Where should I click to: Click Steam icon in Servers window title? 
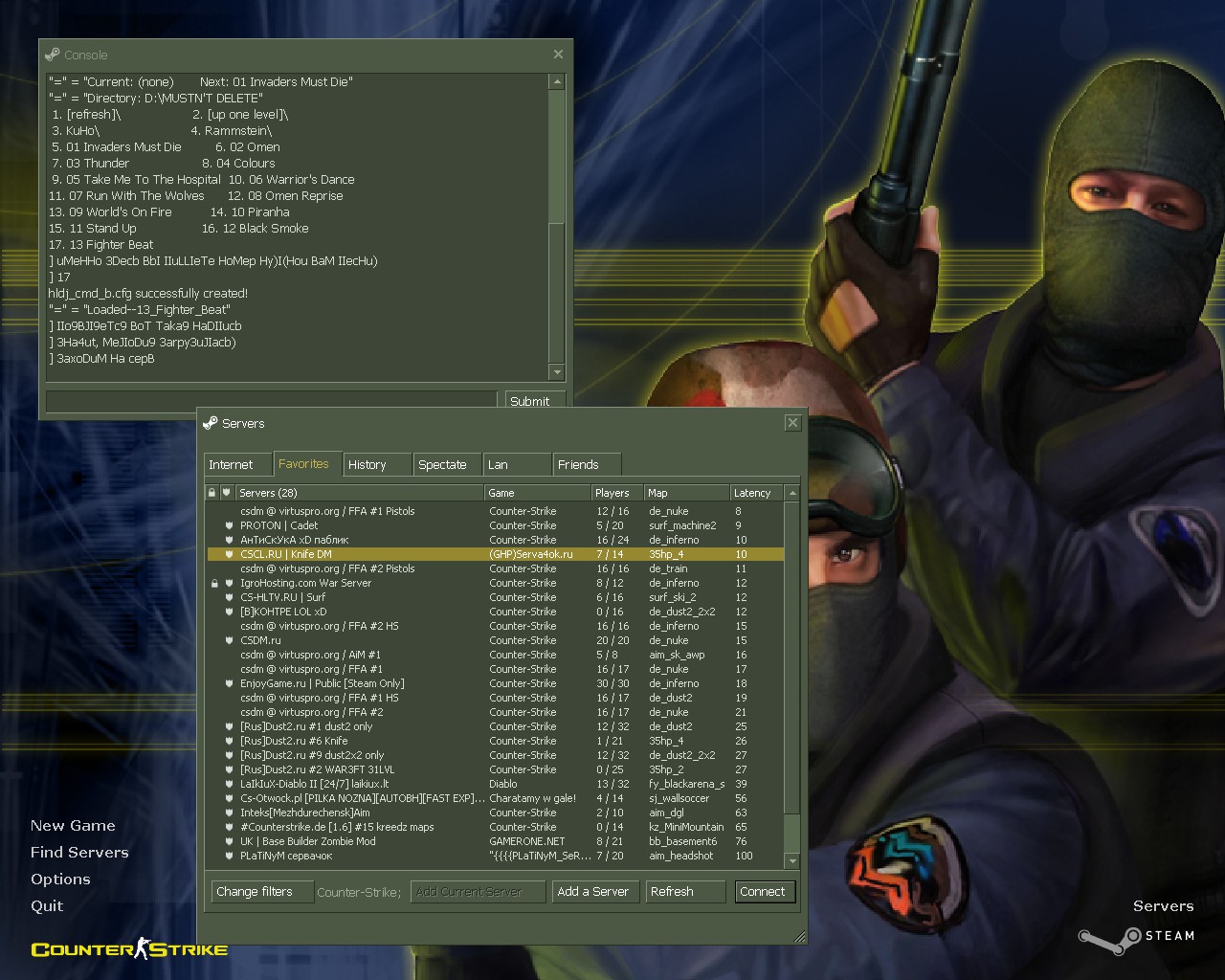point(211,423)
